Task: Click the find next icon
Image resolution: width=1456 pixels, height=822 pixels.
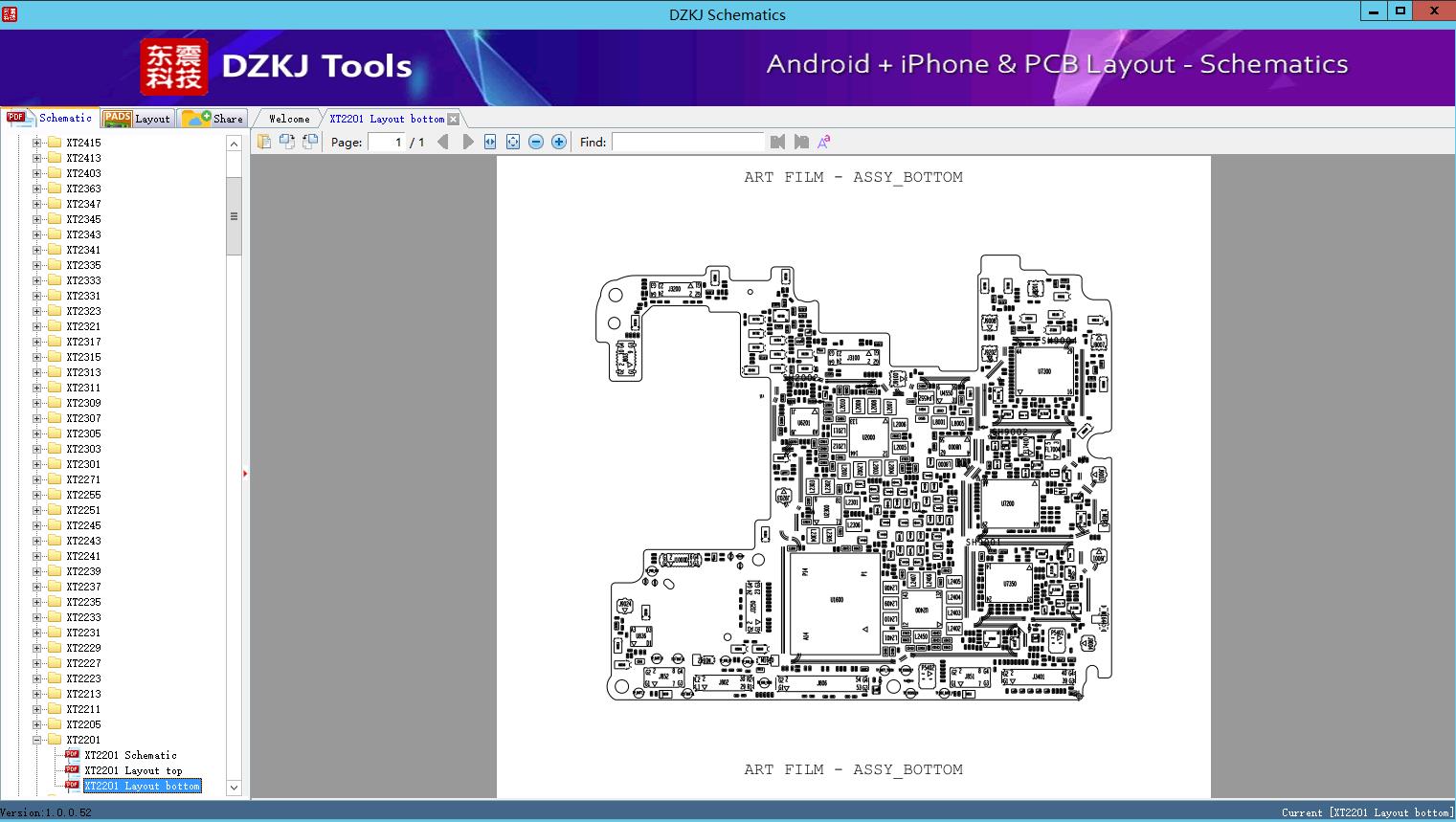Action: click(x=801, y=142)
